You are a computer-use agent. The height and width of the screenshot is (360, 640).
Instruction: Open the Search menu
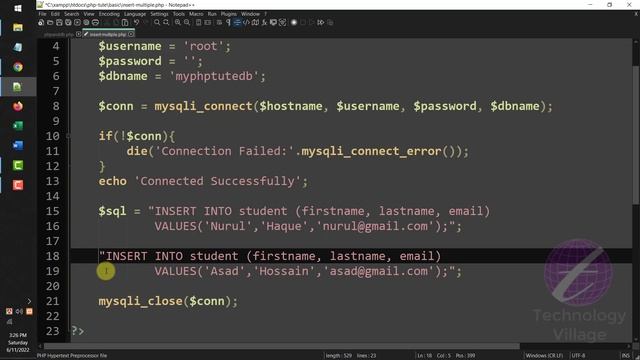[x=71, y=14]
